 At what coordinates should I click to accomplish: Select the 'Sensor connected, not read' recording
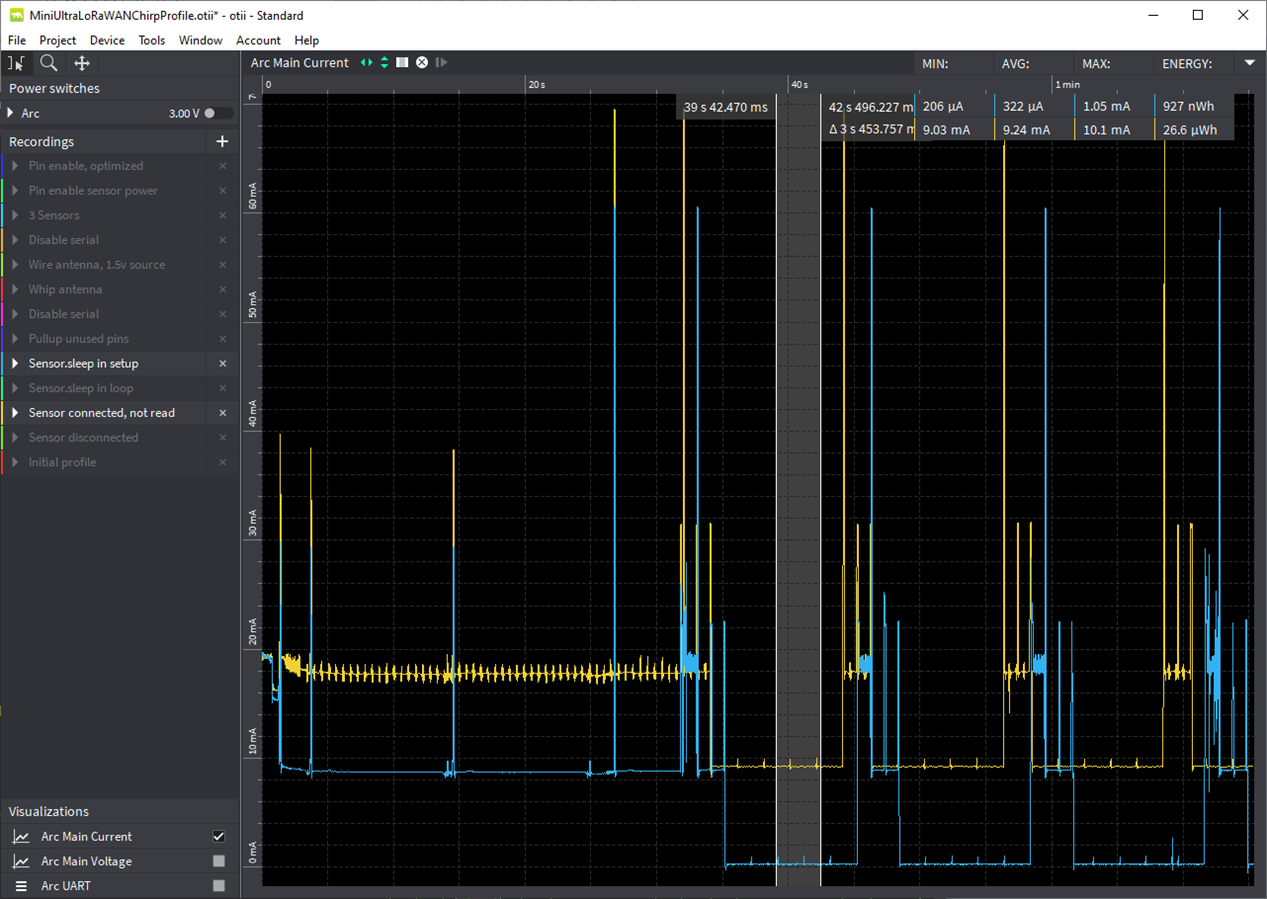coord(102,413)
